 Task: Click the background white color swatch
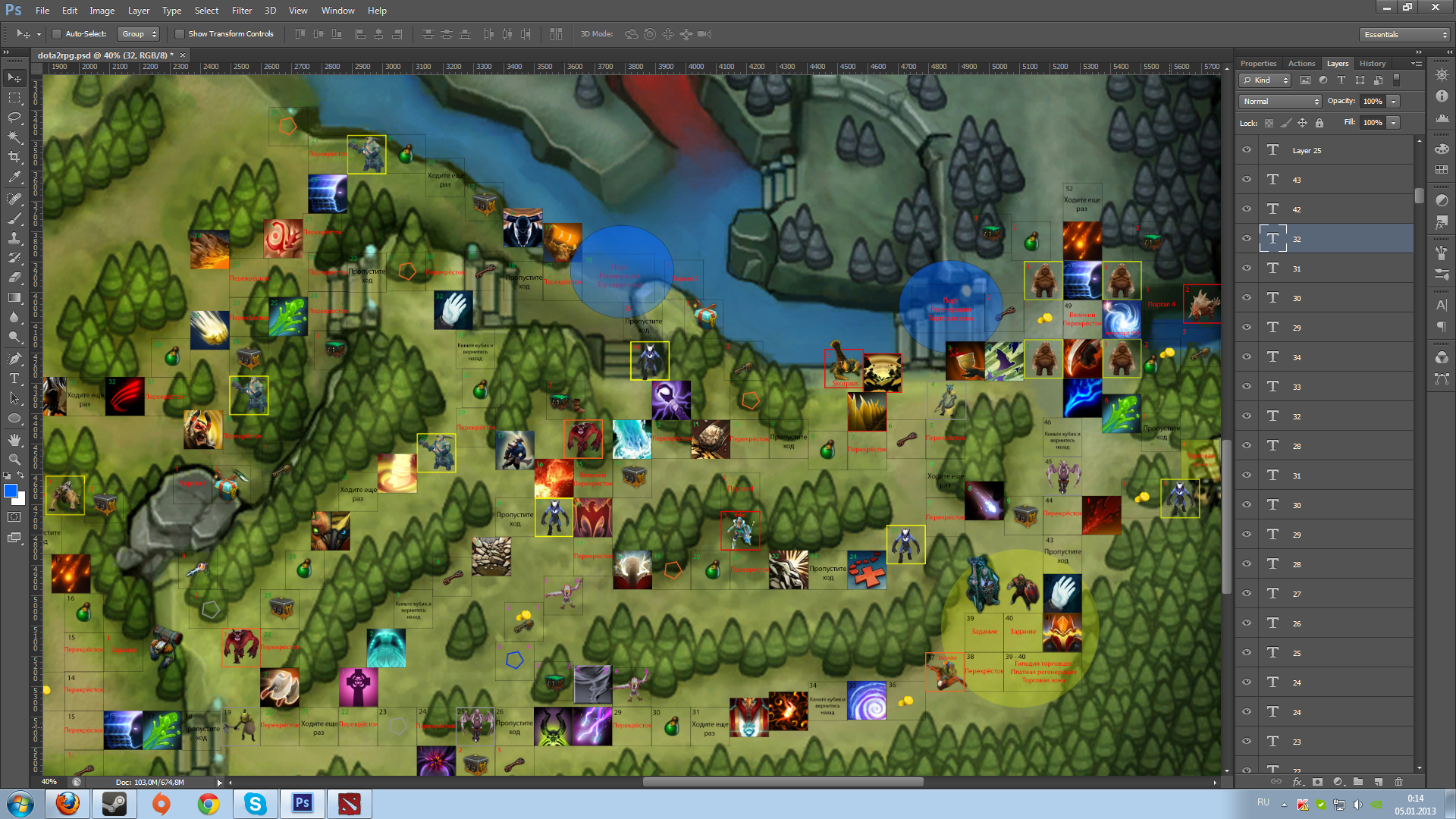(x=21, y=500)
